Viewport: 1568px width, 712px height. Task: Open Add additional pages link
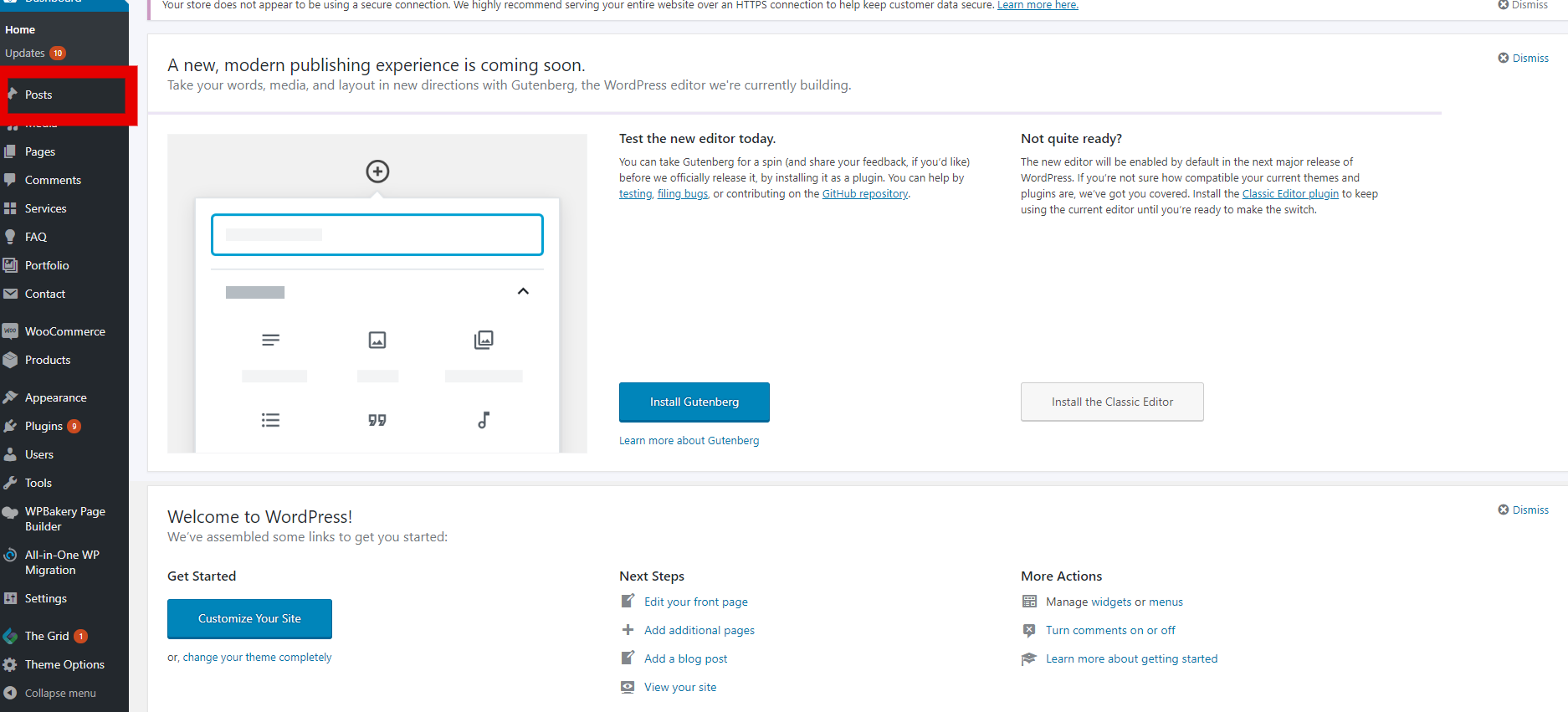[x=699, y=631]
